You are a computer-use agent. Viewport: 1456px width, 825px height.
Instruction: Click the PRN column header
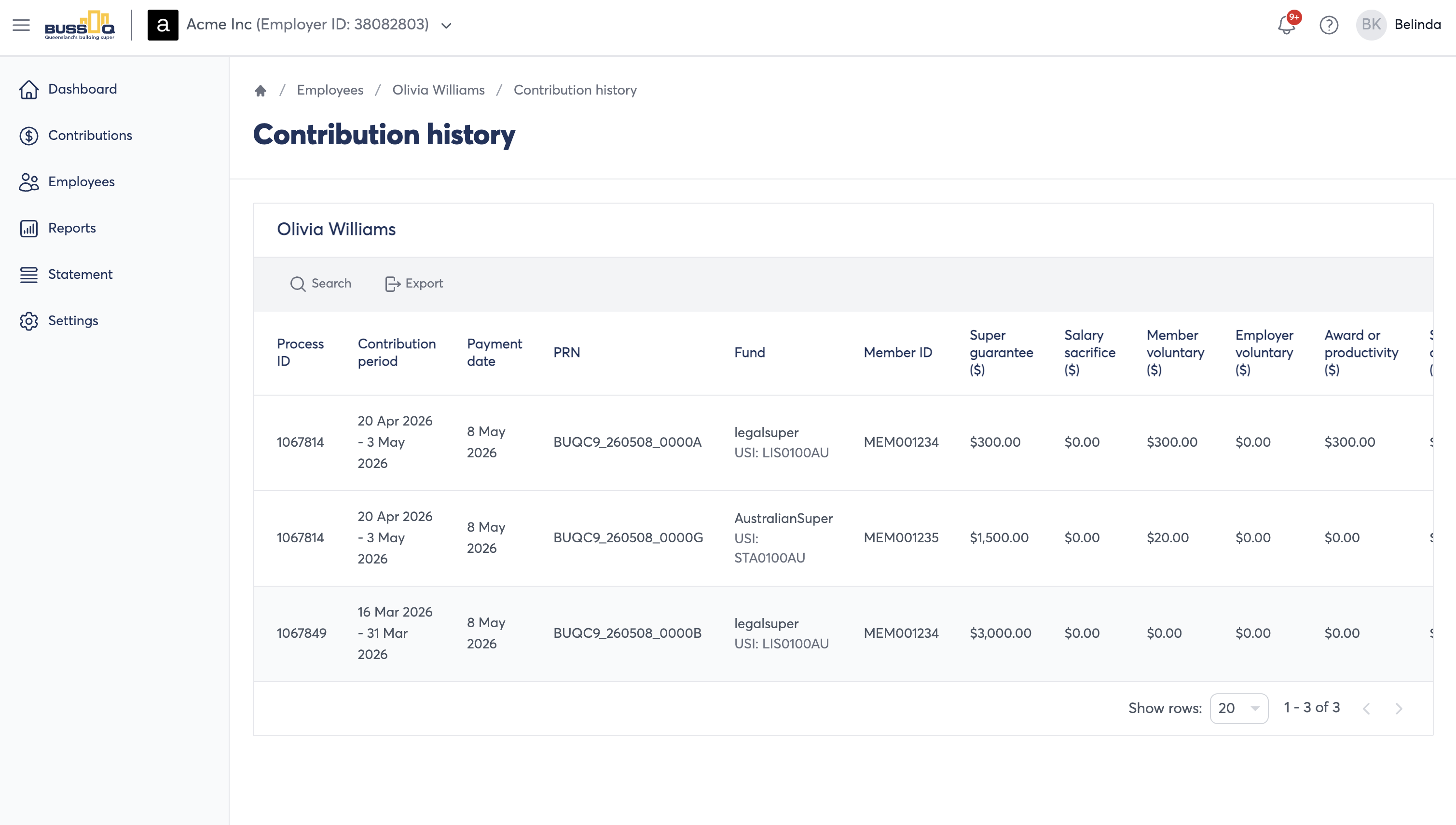pos(566,353)
